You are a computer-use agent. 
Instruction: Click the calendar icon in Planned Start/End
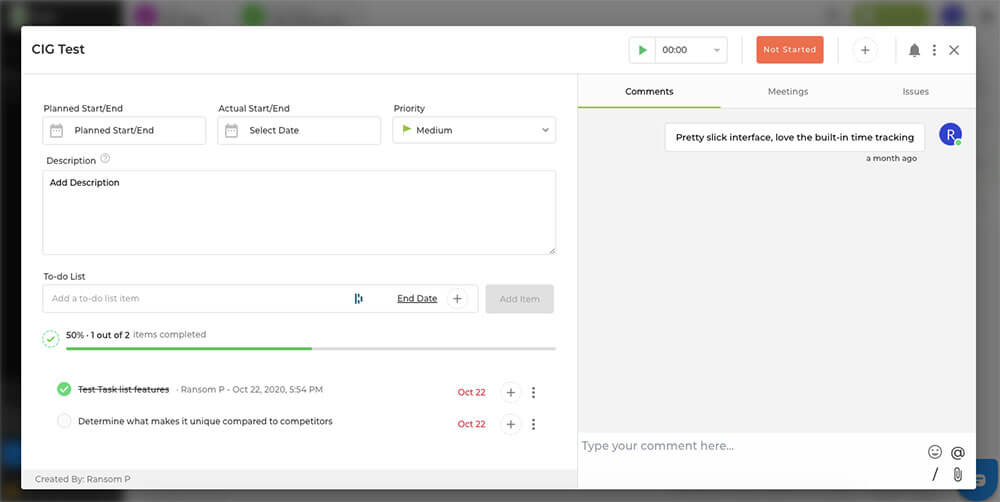click(x=57, y=131)
